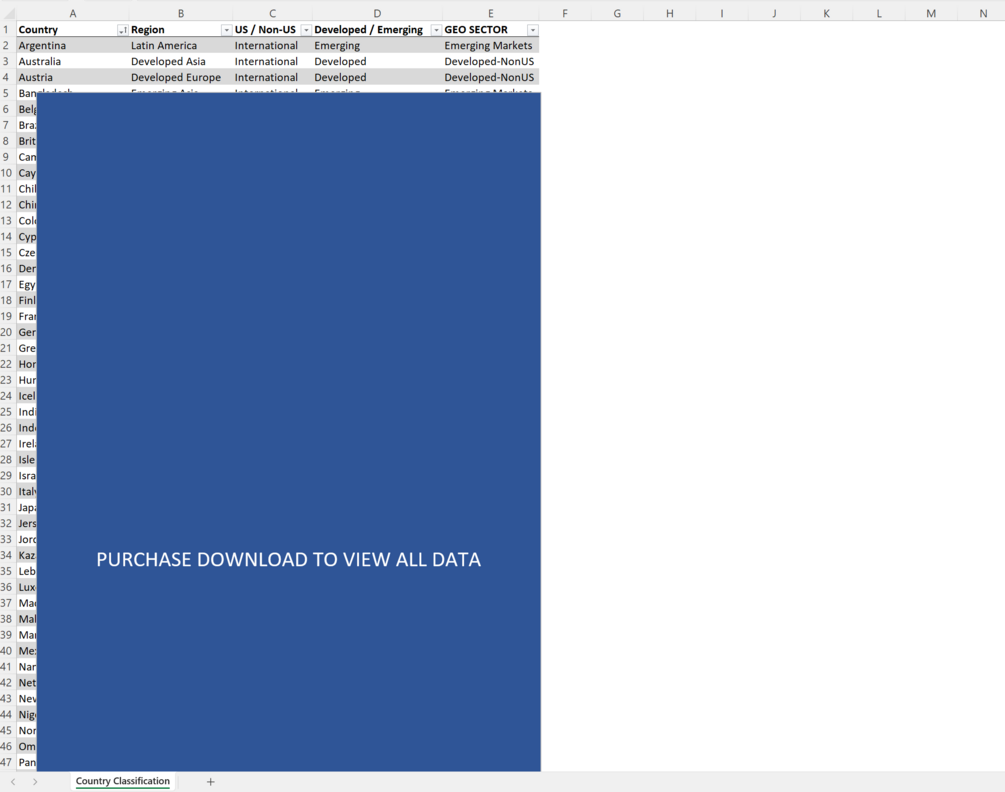Click the GEO SECTOR header cell
The width and height of the screenshot is (1005, 792).
tap(490, 29)
